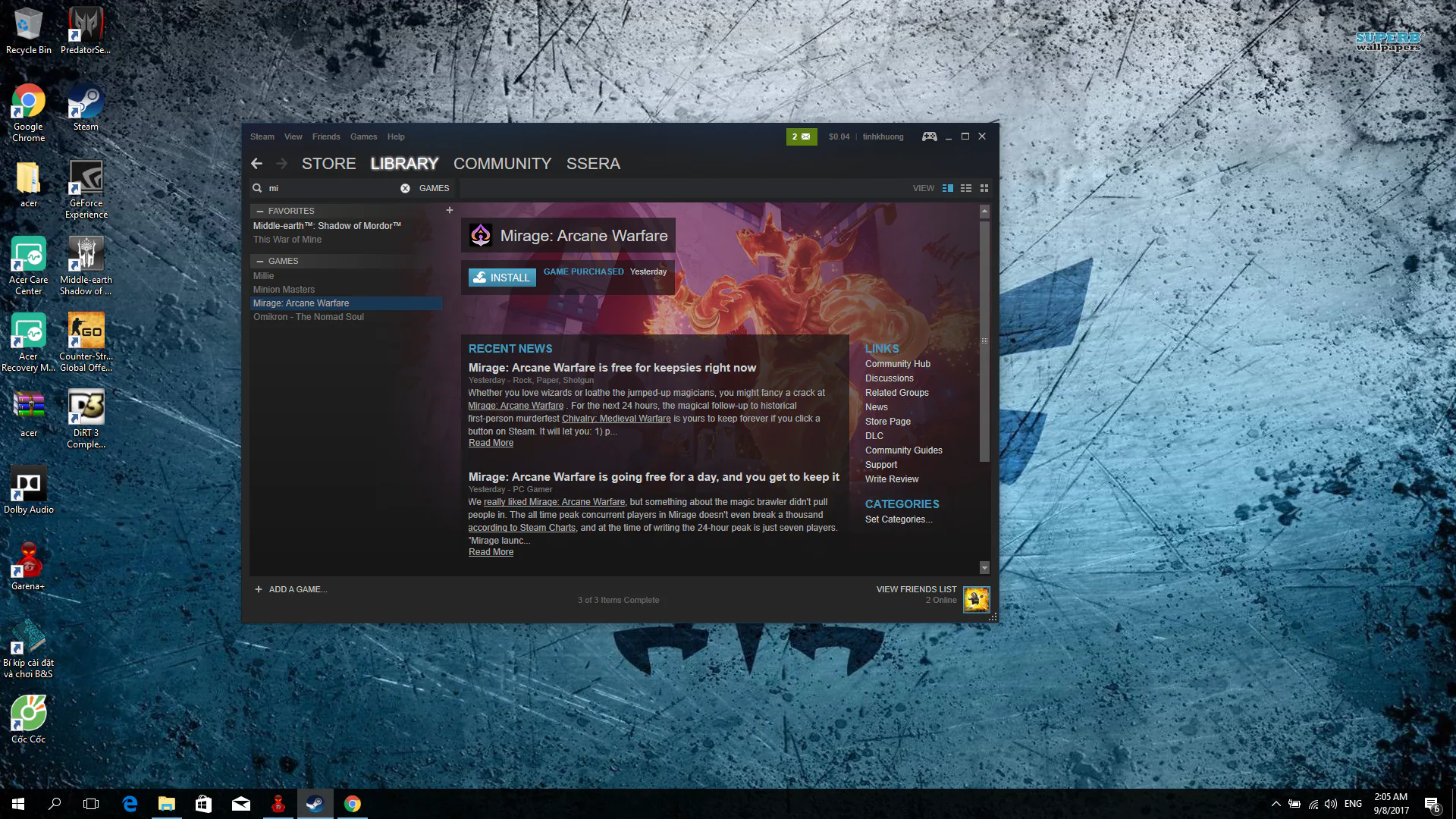Open Windows Store from the taskbar
Image resolution: width=1456 pixels, height=819 pixels.
point(203,804)
